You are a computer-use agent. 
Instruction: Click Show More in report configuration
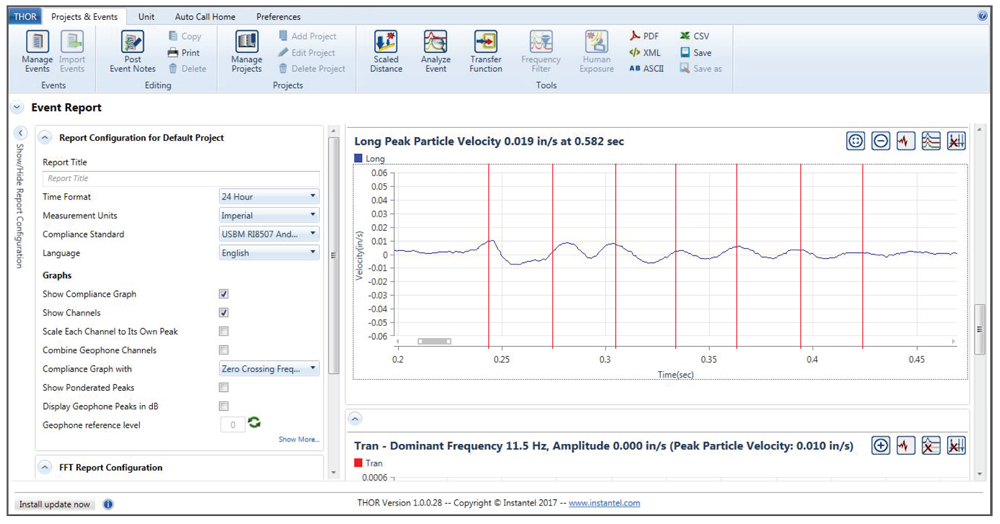(298, 439)
